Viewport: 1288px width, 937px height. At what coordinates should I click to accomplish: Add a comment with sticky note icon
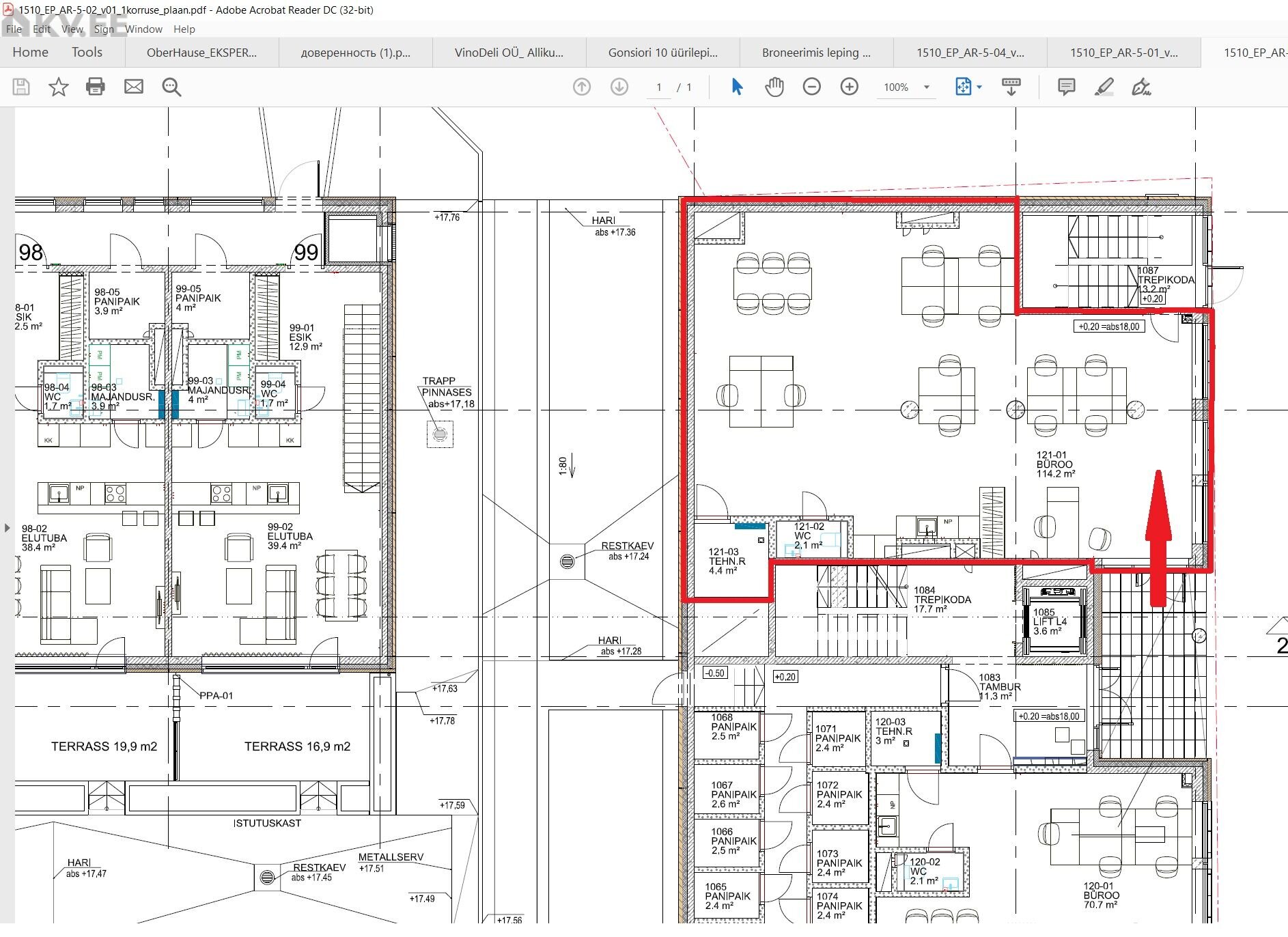tap(1066, 87)
